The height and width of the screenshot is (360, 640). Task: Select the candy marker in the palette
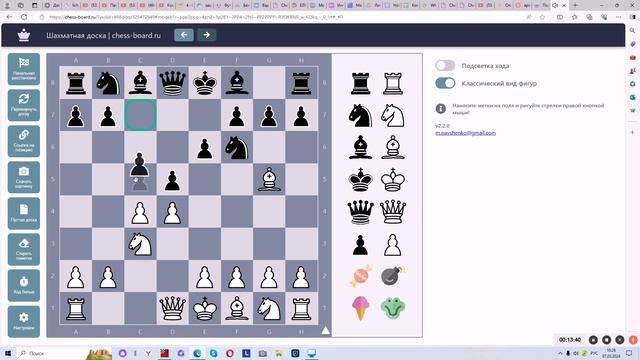click(360, 276)
